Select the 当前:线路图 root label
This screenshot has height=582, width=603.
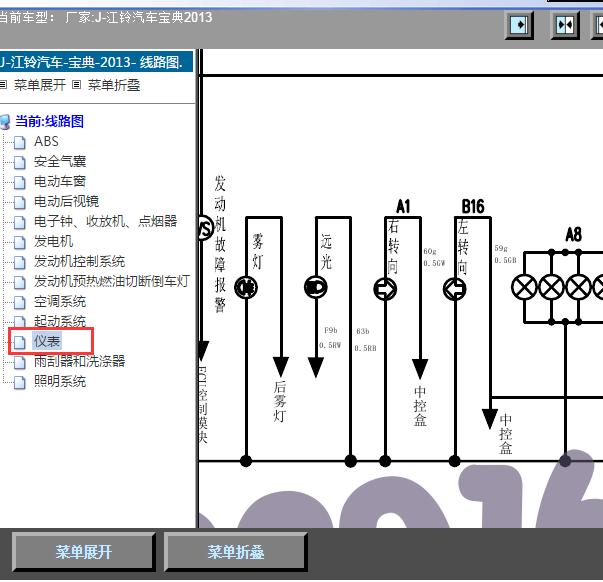click(49, 121)
